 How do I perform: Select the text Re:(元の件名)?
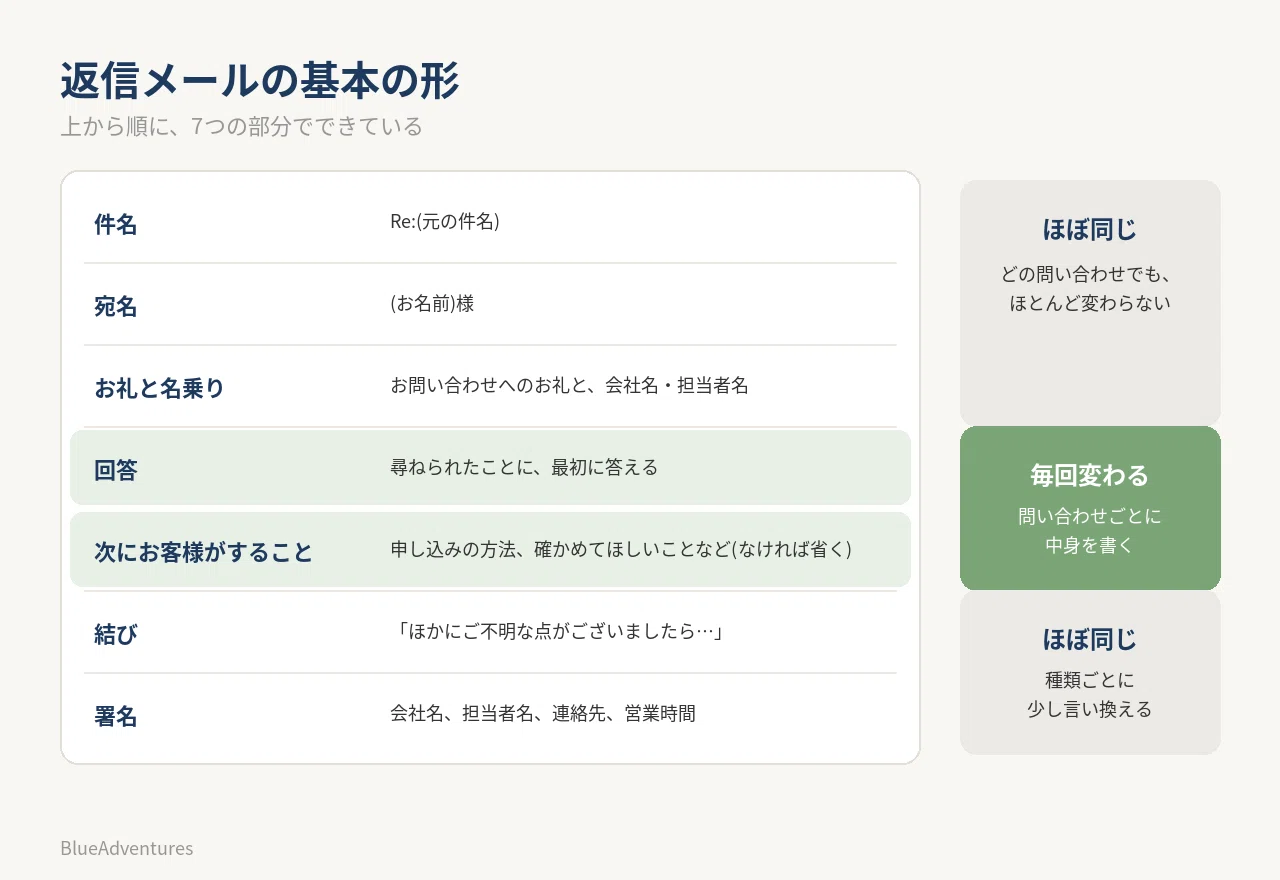pyautogui.click(x=445, y=222)
